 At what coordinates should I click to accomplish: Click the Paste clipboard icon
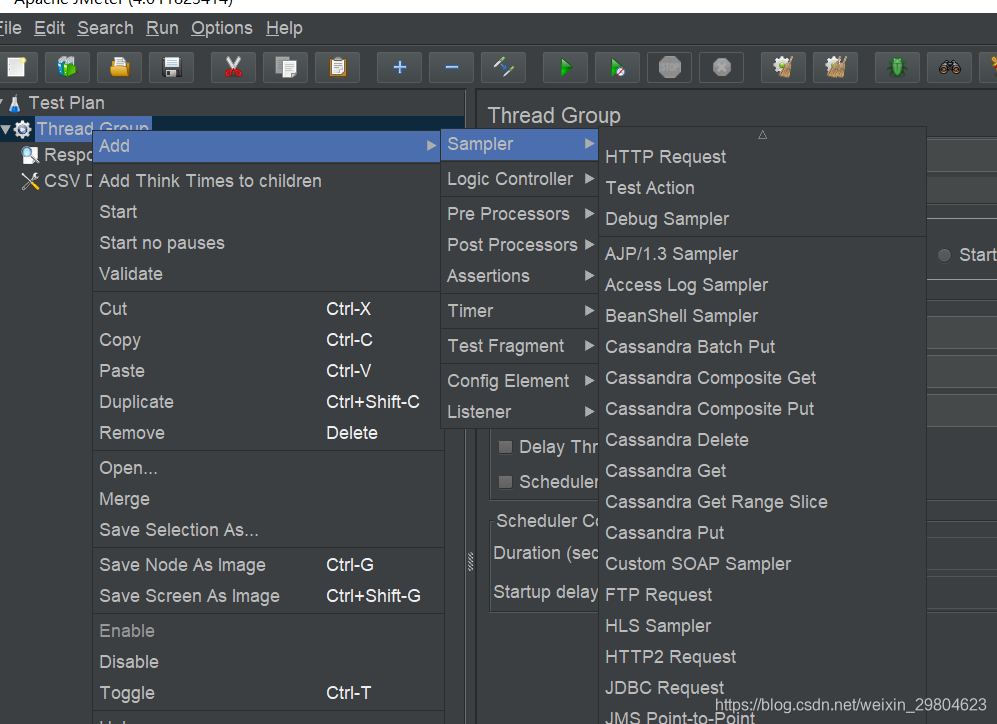[x=338, y=67]
